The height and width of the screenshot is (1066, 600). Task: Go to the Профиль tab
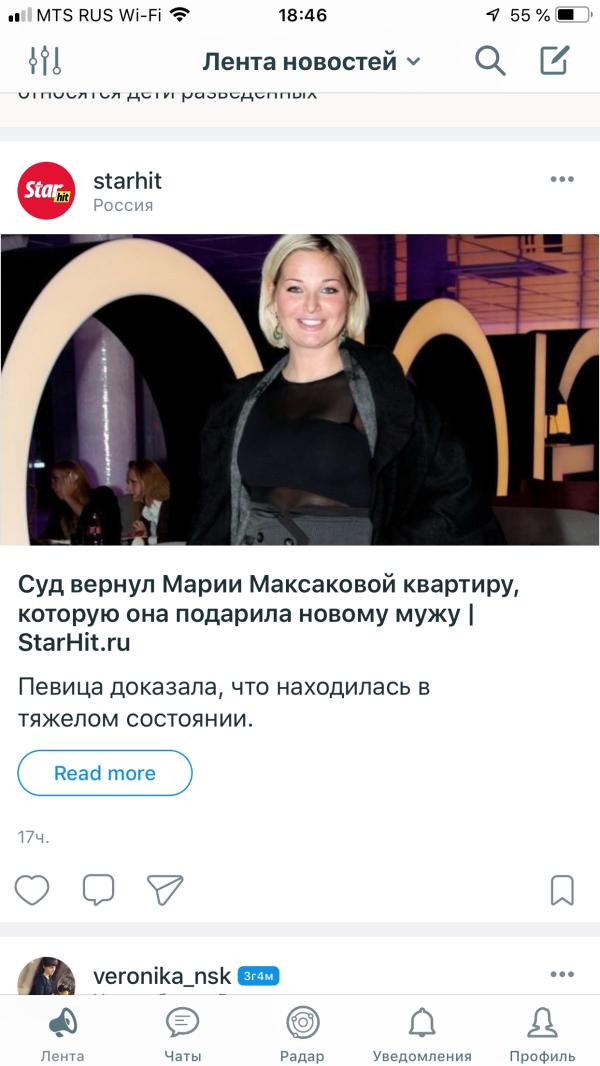[542, 1035]
